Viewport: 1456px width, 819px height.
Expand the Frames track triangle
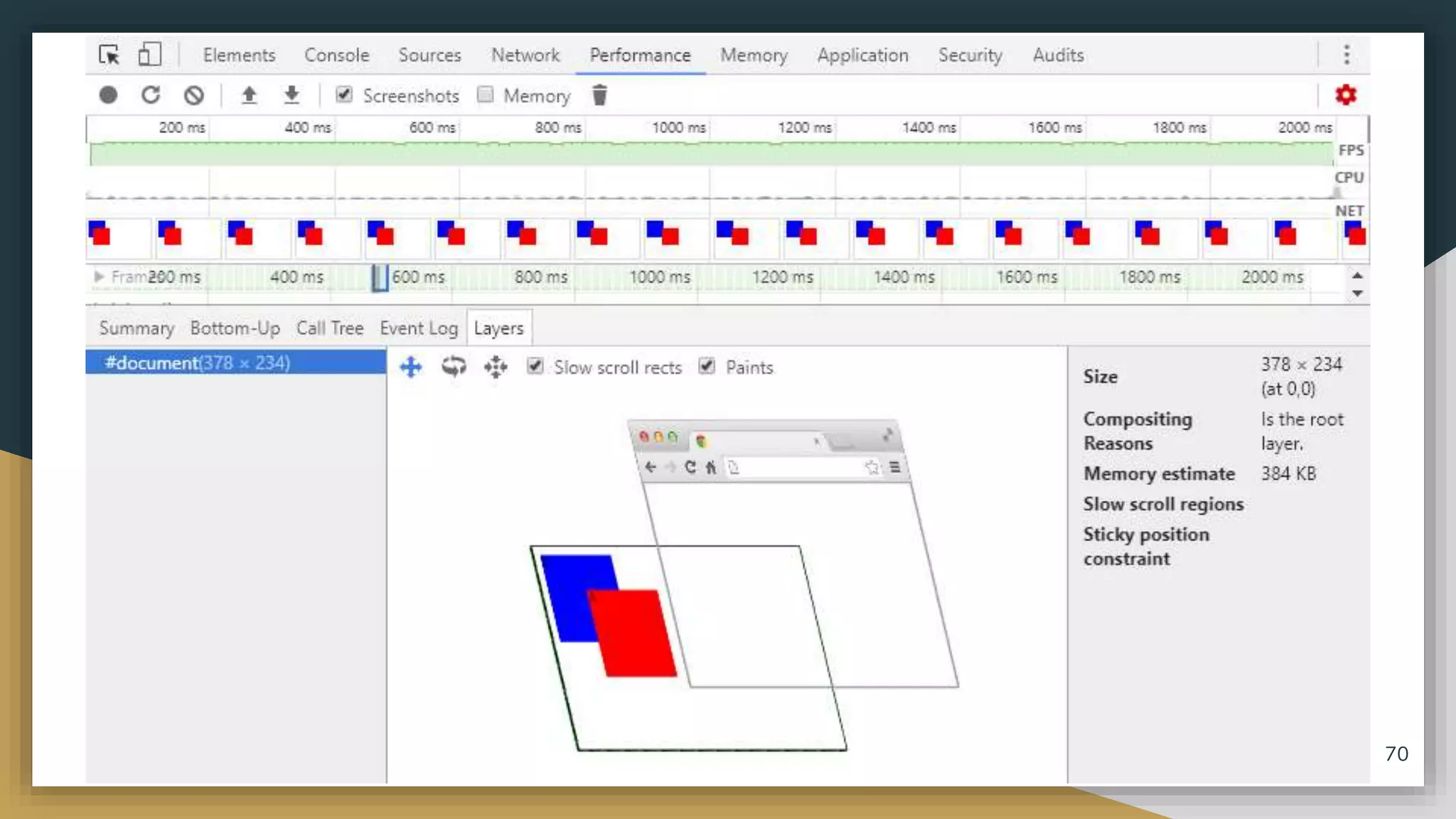click(99, 277)
